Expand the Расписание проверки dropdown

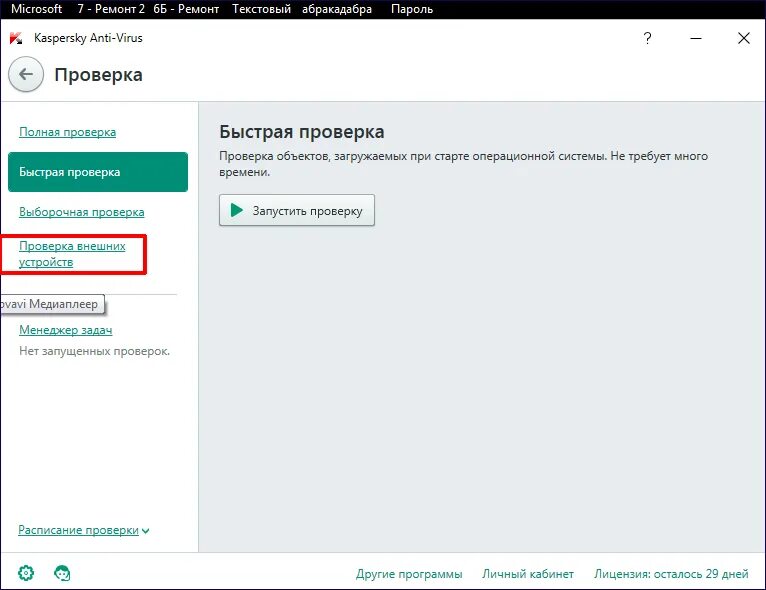point(84,530)
